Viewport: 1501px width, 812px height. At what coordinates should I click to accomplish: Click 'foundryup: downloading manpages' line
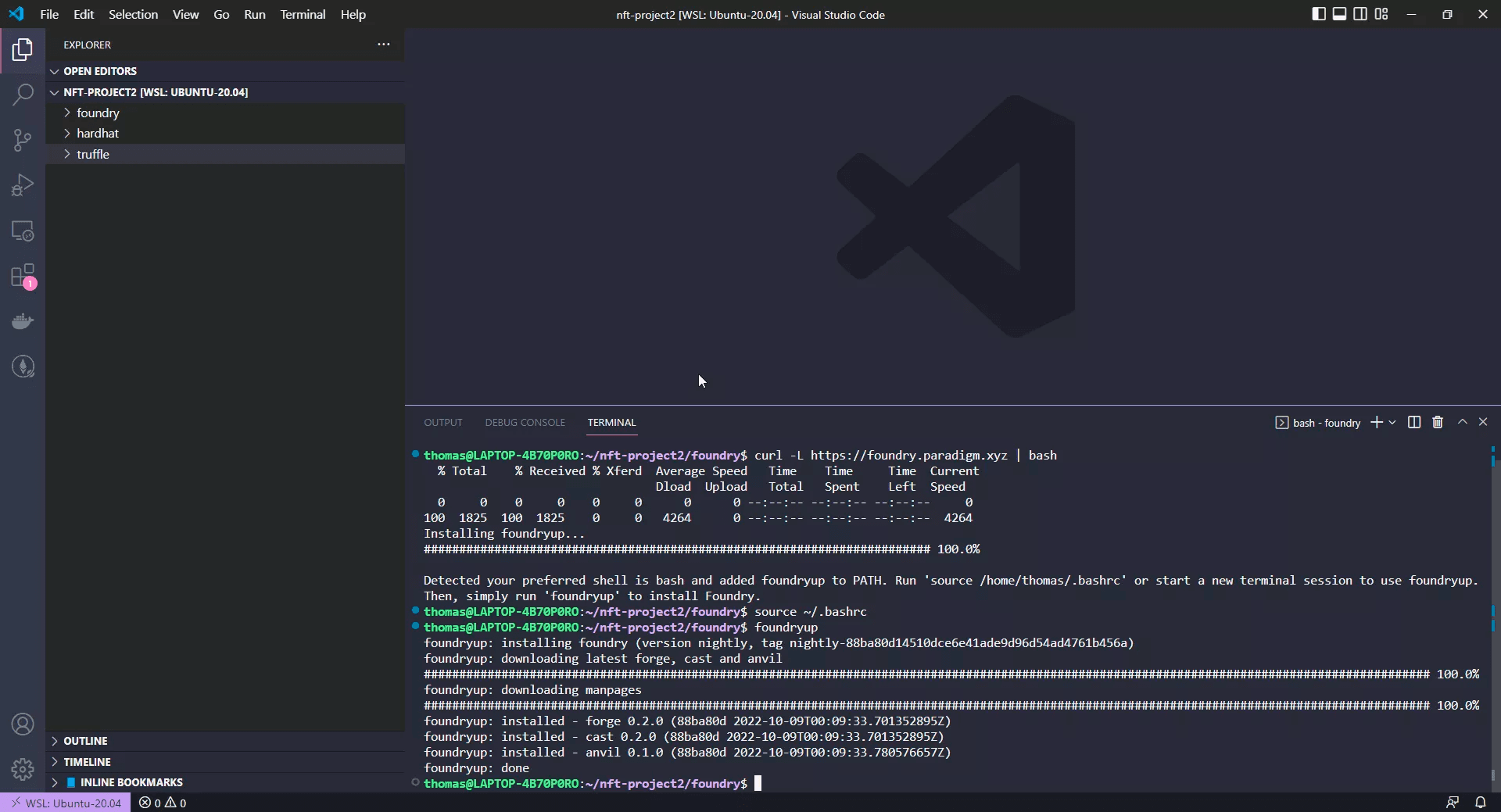point(532,689)
